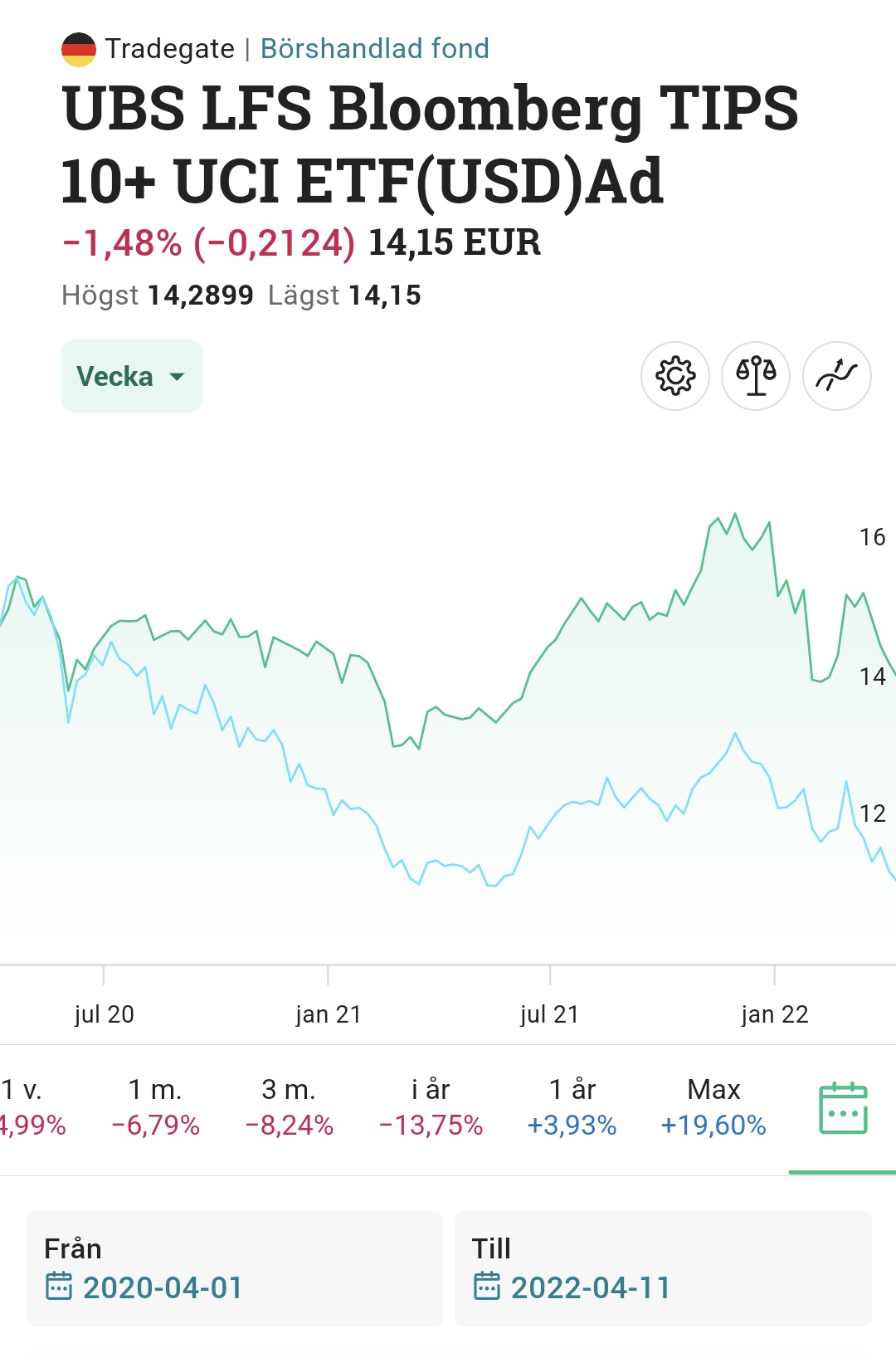The height and width of the screenshot is (1353, 896).
Task: Edit the Till date 2022-04-11
Action: pyautogui.click(x=591, y=1287)
